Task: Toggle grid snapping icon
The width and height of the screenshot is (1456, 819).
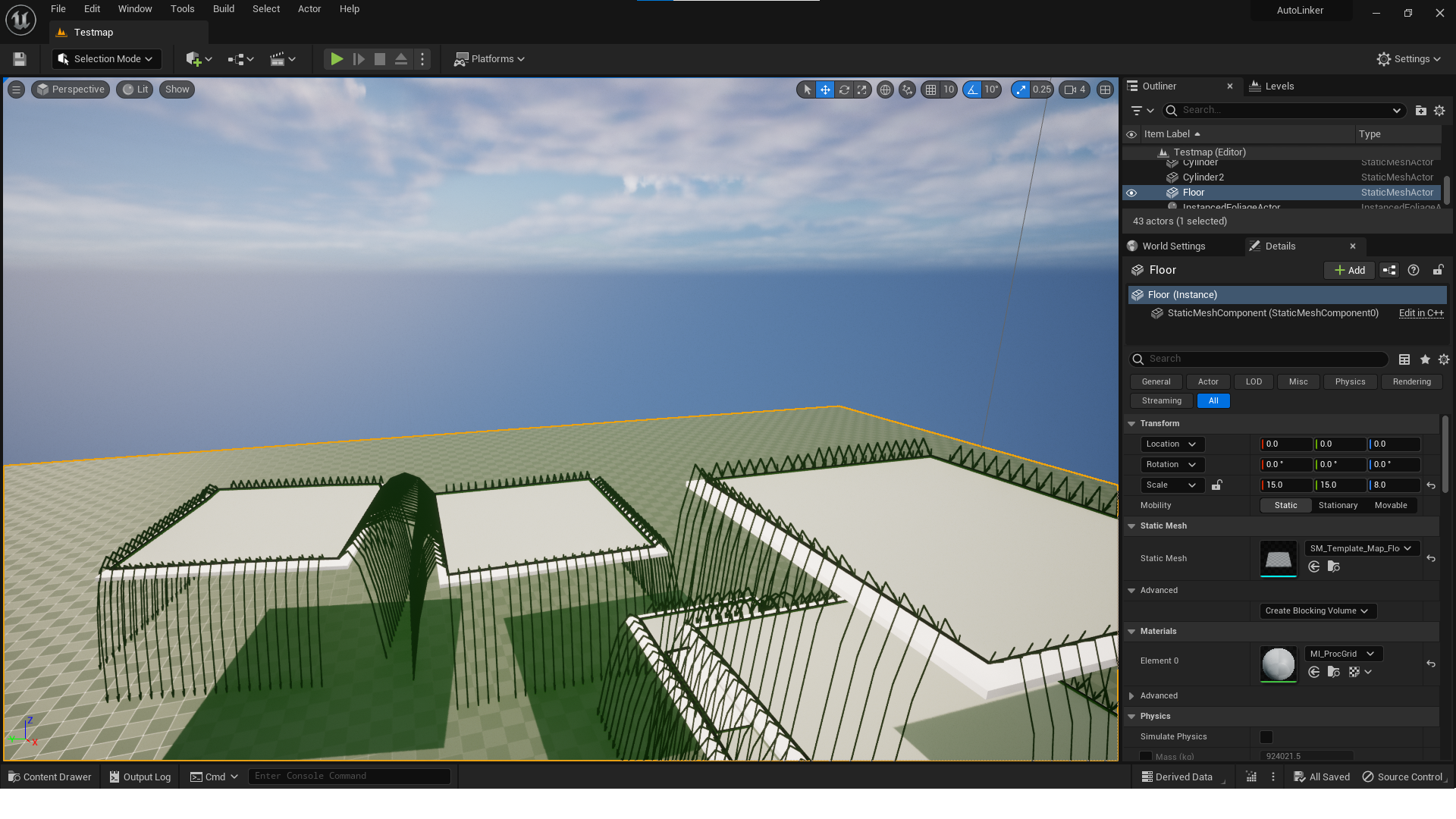Action: click(930, 89)
